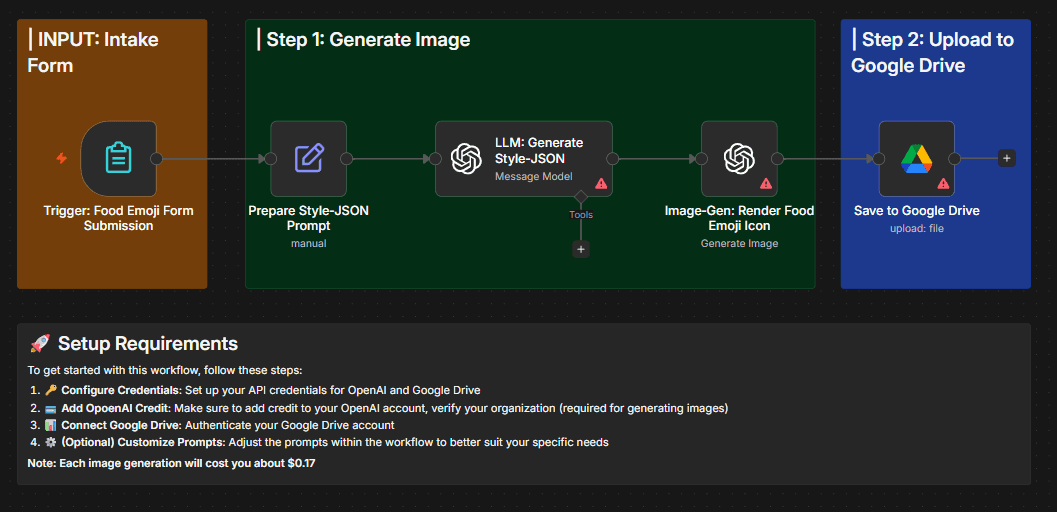Click the gear emoji at Customize Prompts
The width and height of the screenshot is (1057, 512).
51,443
